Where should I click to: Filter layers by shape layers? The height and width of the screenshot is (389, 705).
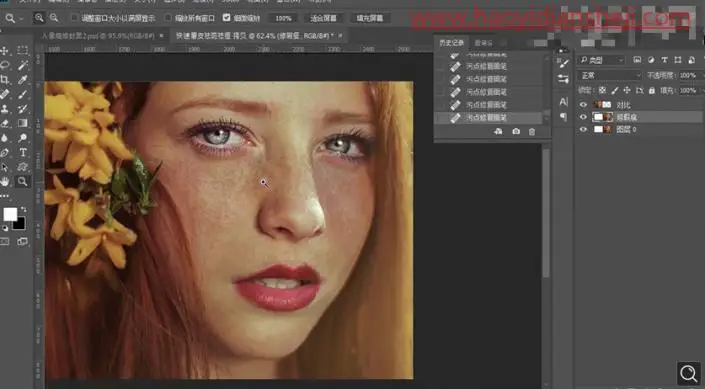pyautogui.click(x=678, y=60)
